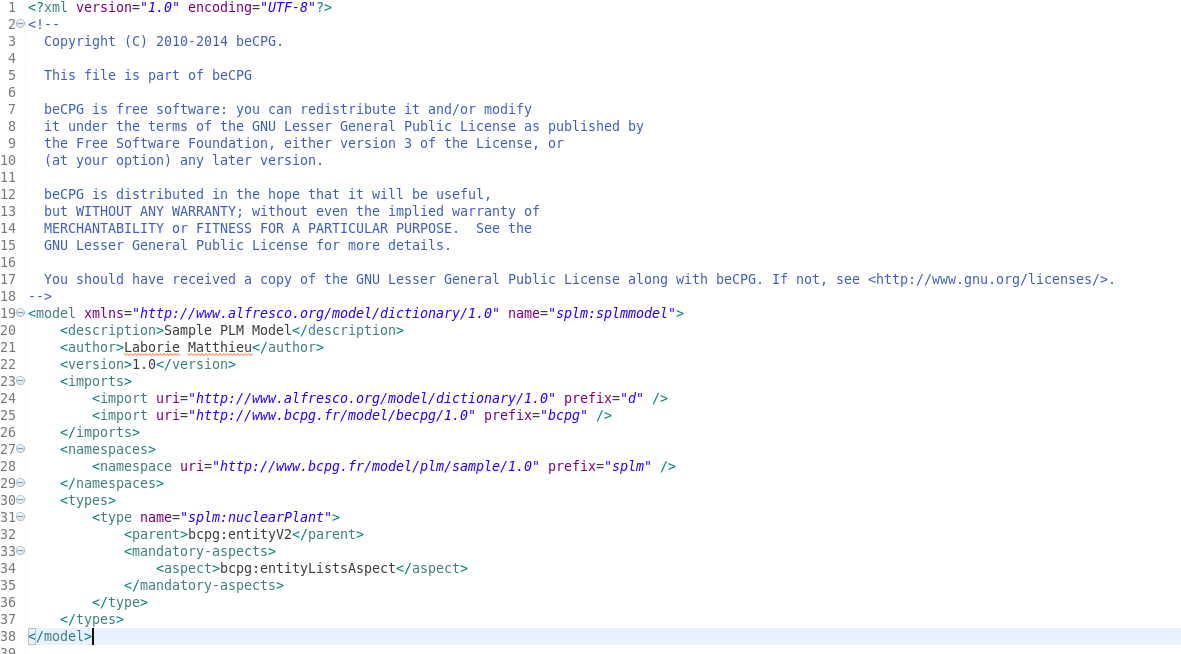
Task: Click line number 1 in the gutter
Action: coord(11,8)
